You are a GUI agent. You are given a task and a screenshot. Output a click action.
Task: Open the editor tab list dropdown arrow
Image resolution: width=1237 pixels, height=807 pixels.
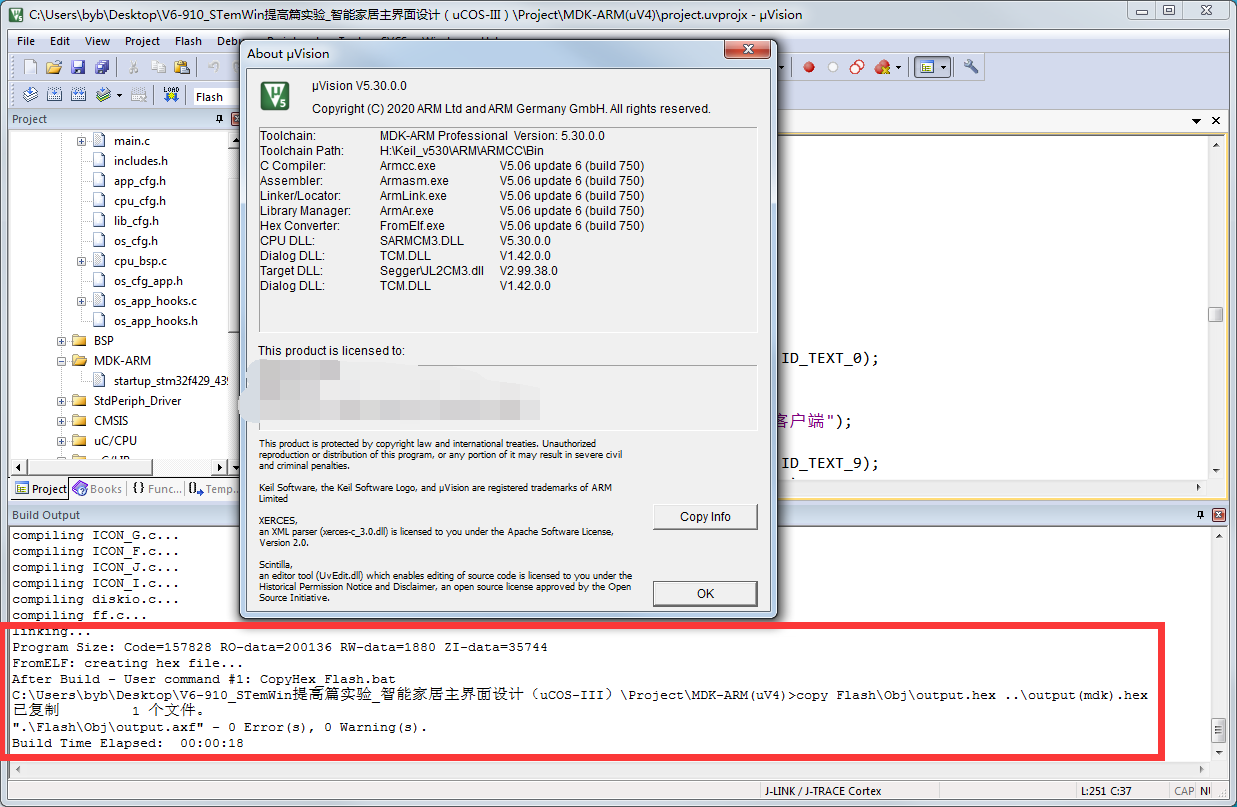click(1196, 121)
